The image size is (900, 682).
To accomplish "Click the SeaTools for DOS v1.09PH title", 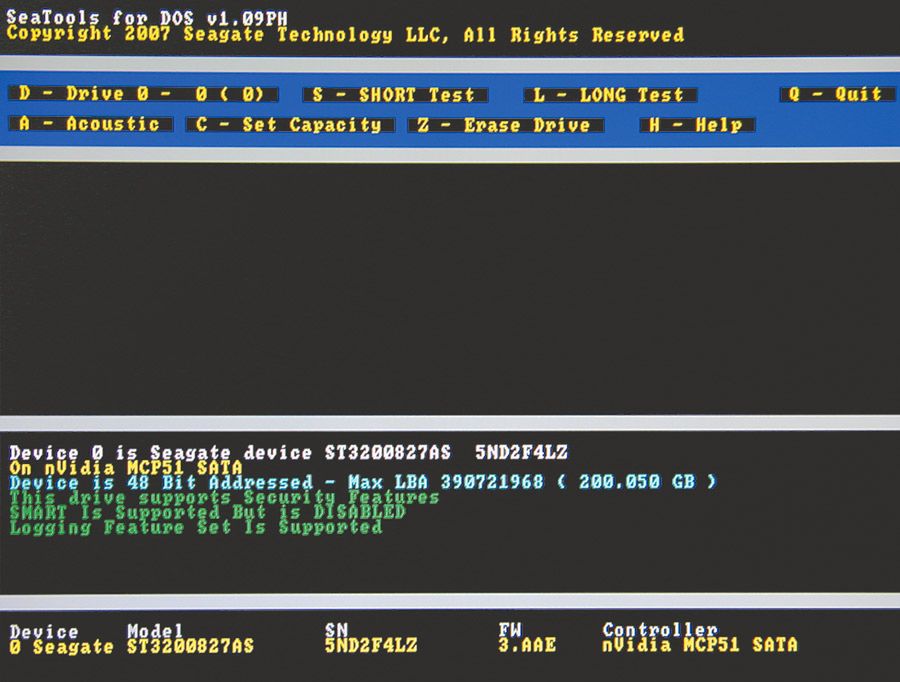I will [147, 17].
